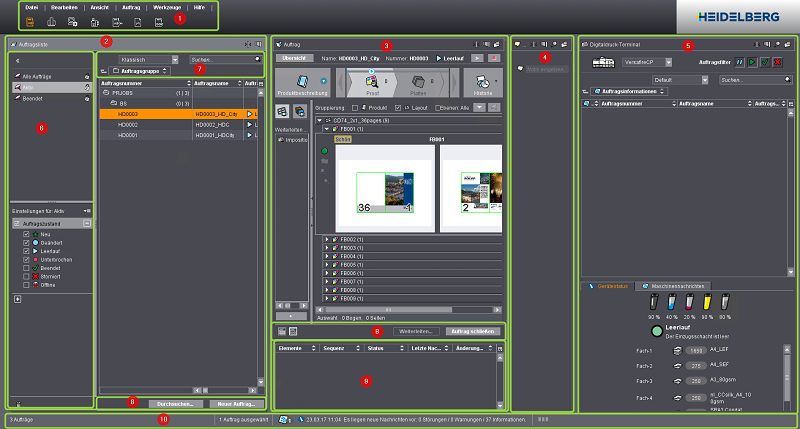This screenshot has height=429, width=800.
Task: Click the green play Auftragsfilter icon
Action: point(751,61)
